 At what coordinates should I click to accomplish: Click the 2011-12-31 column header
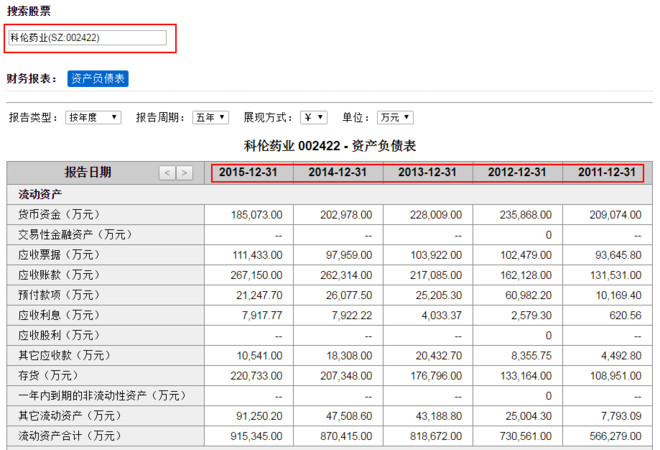(x=607, y=172)
